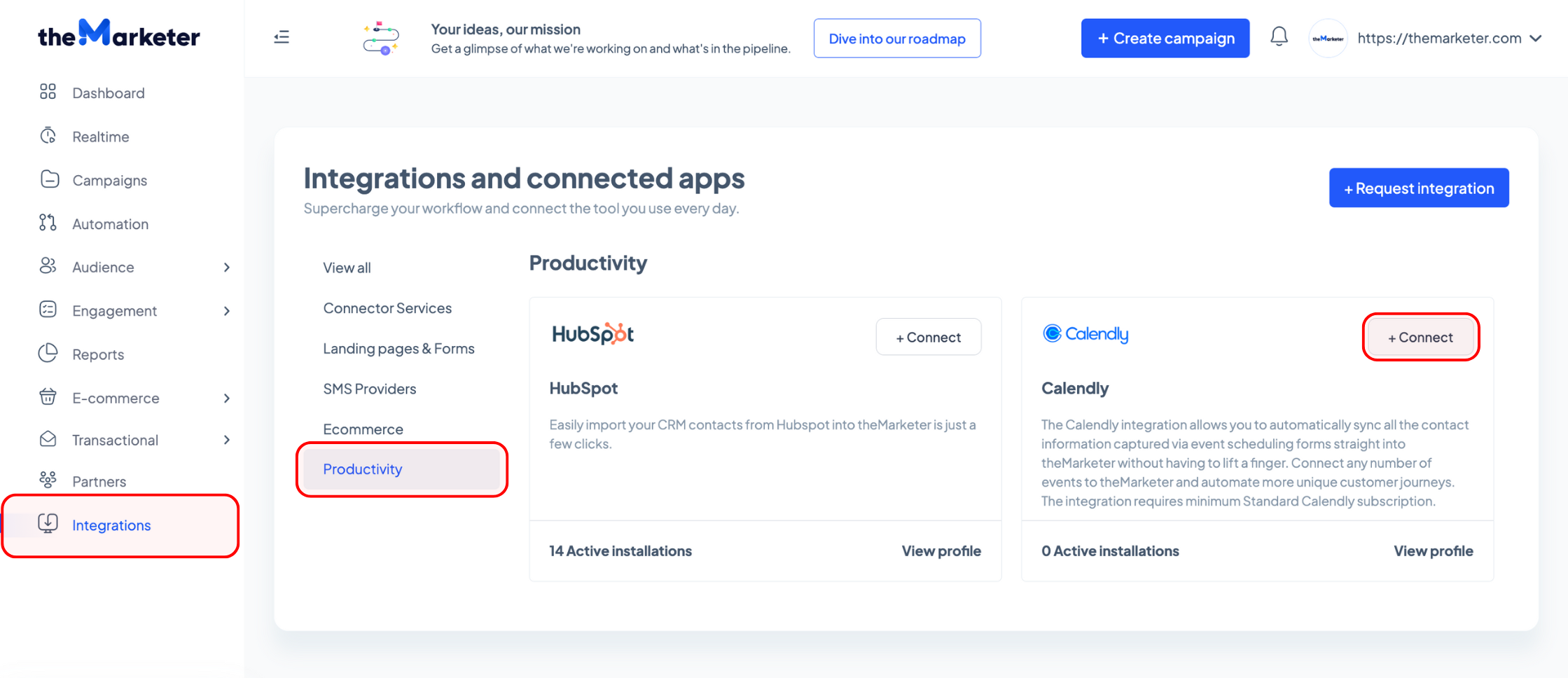This screenshot has width=1568, height=678.
Task: Click the Audience people icon
Action: 48,265
